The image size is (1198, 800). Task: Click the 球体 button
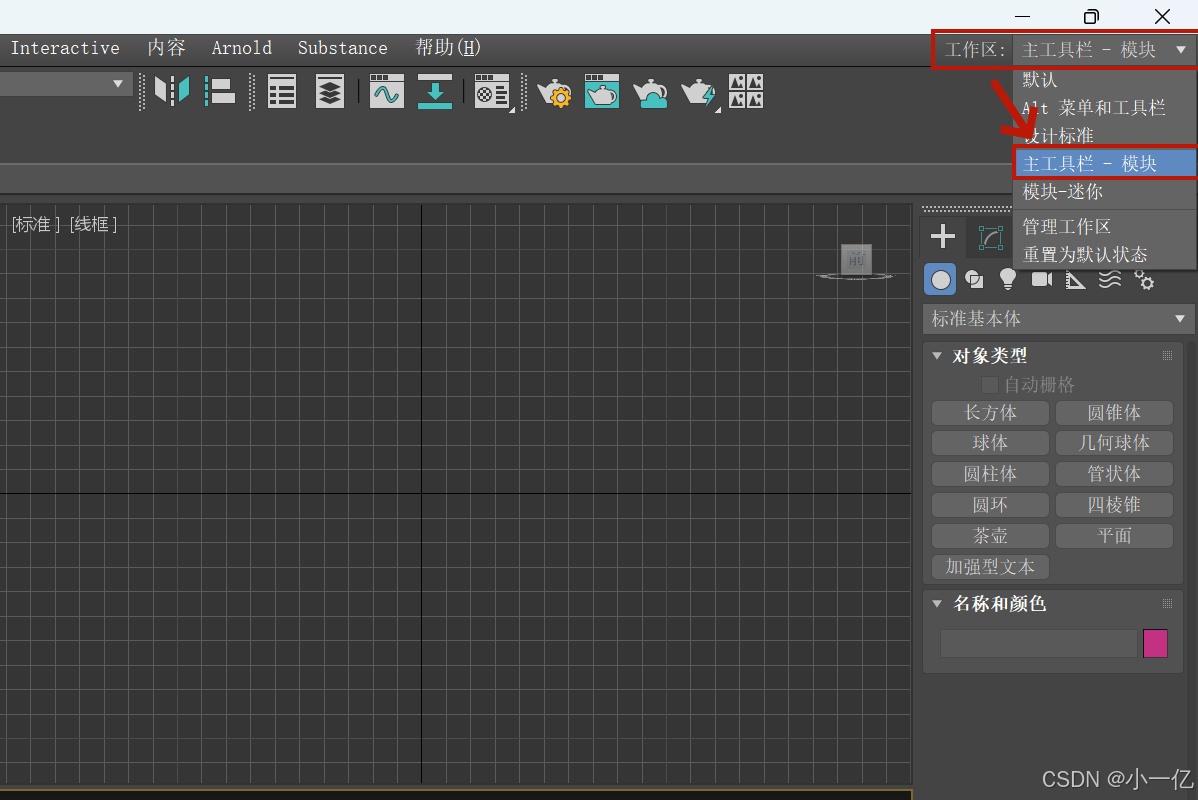990,443
